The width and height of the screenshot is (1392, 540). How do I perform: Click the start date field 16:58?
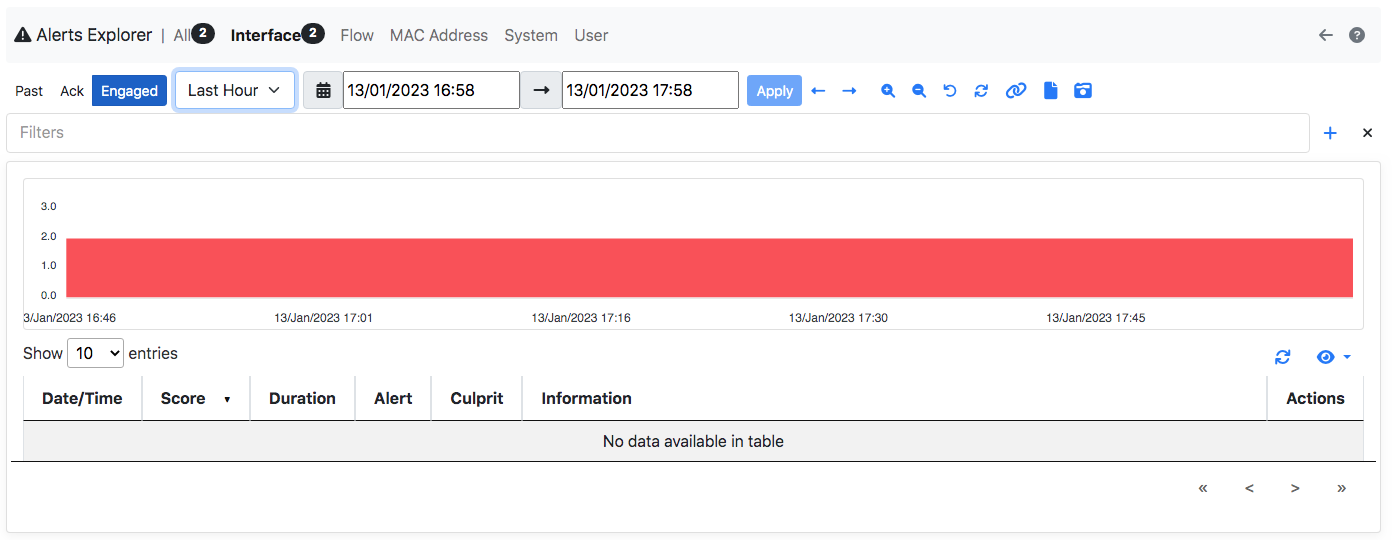[x=431, y=90]
